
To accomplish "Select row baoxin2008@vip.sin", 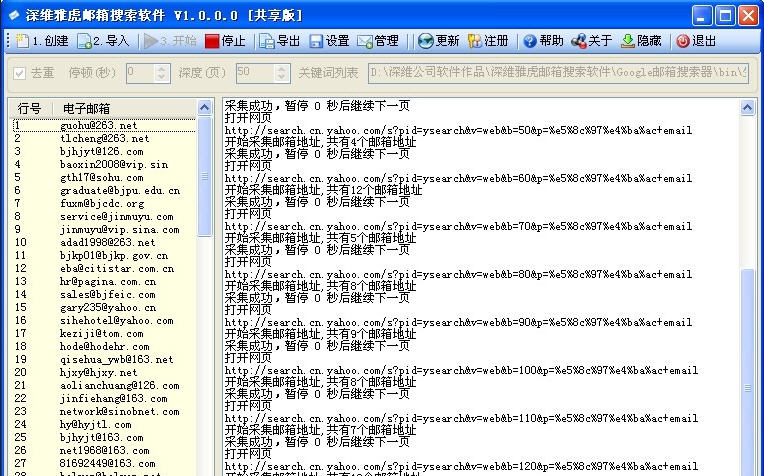I will coord(103,165).
